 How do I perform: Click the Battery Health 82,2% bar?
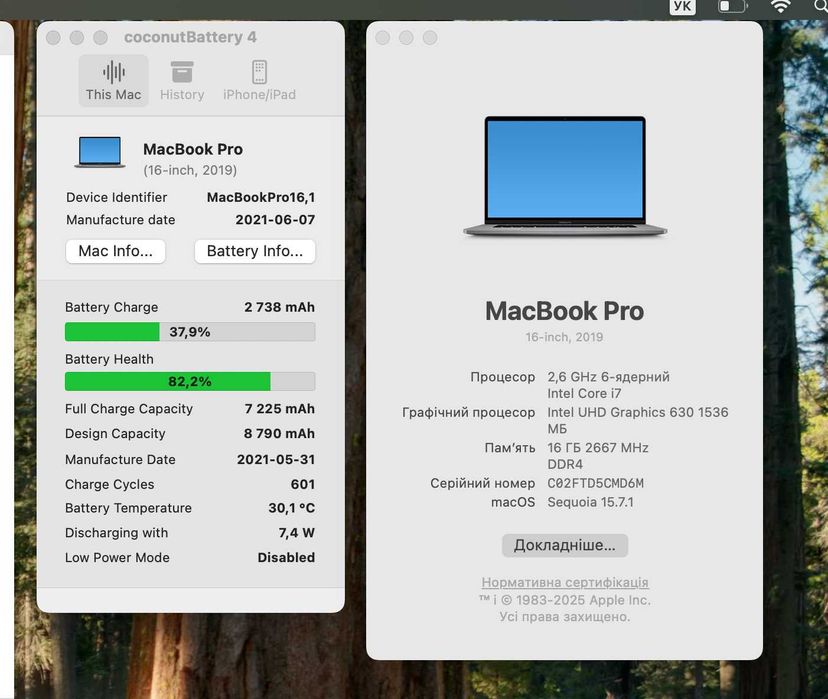(190, 381)
